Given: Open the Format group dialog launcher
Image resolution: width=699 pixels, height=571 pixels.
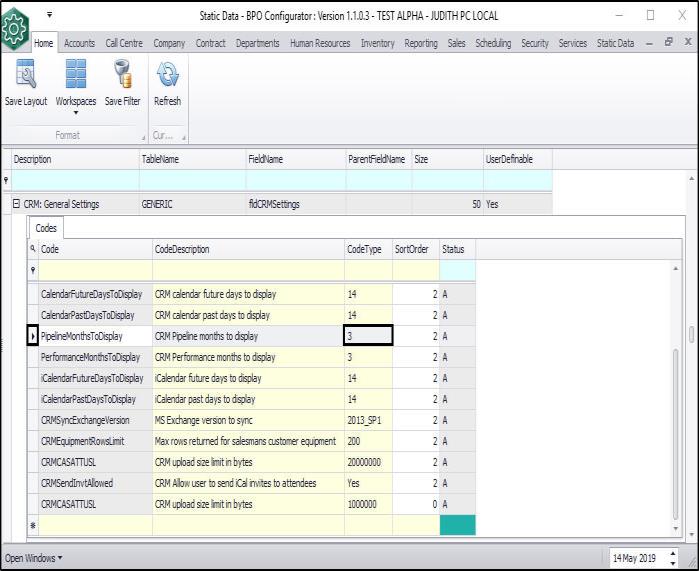Looking at the screenshot, I should tap(142, 137).
